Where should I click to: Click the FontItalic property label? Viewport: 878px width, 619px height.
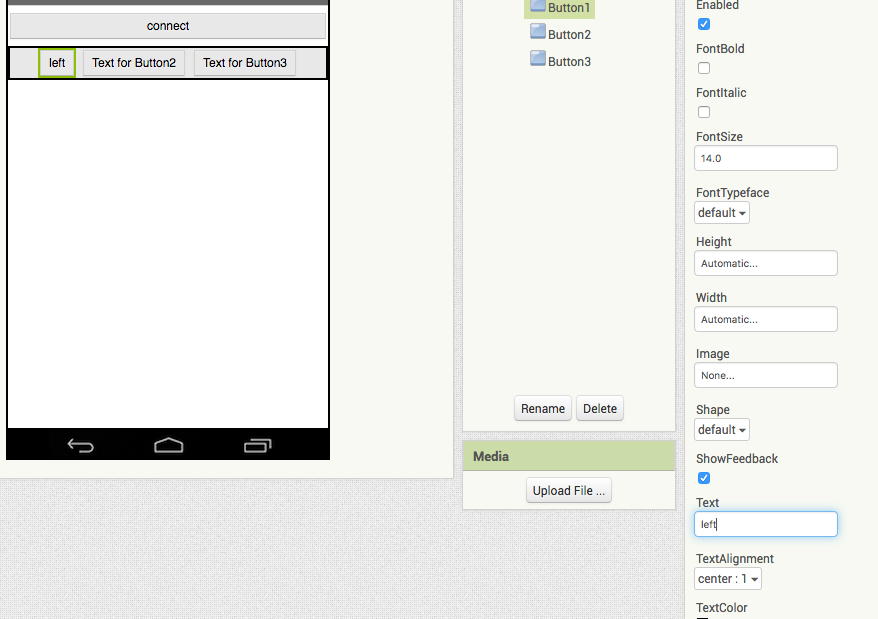[x=721, y=93]
